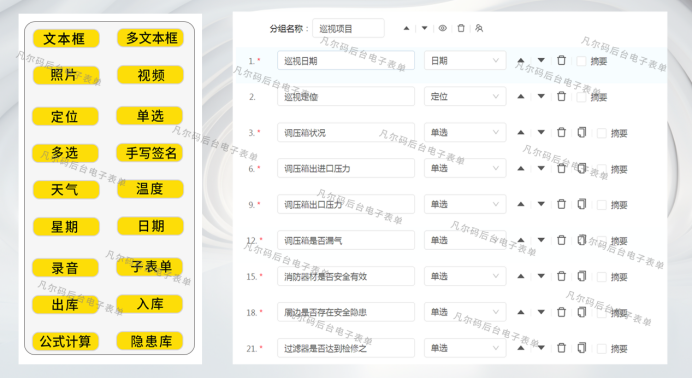Open the 日期 type dropdown in row 1

[465, 61]
